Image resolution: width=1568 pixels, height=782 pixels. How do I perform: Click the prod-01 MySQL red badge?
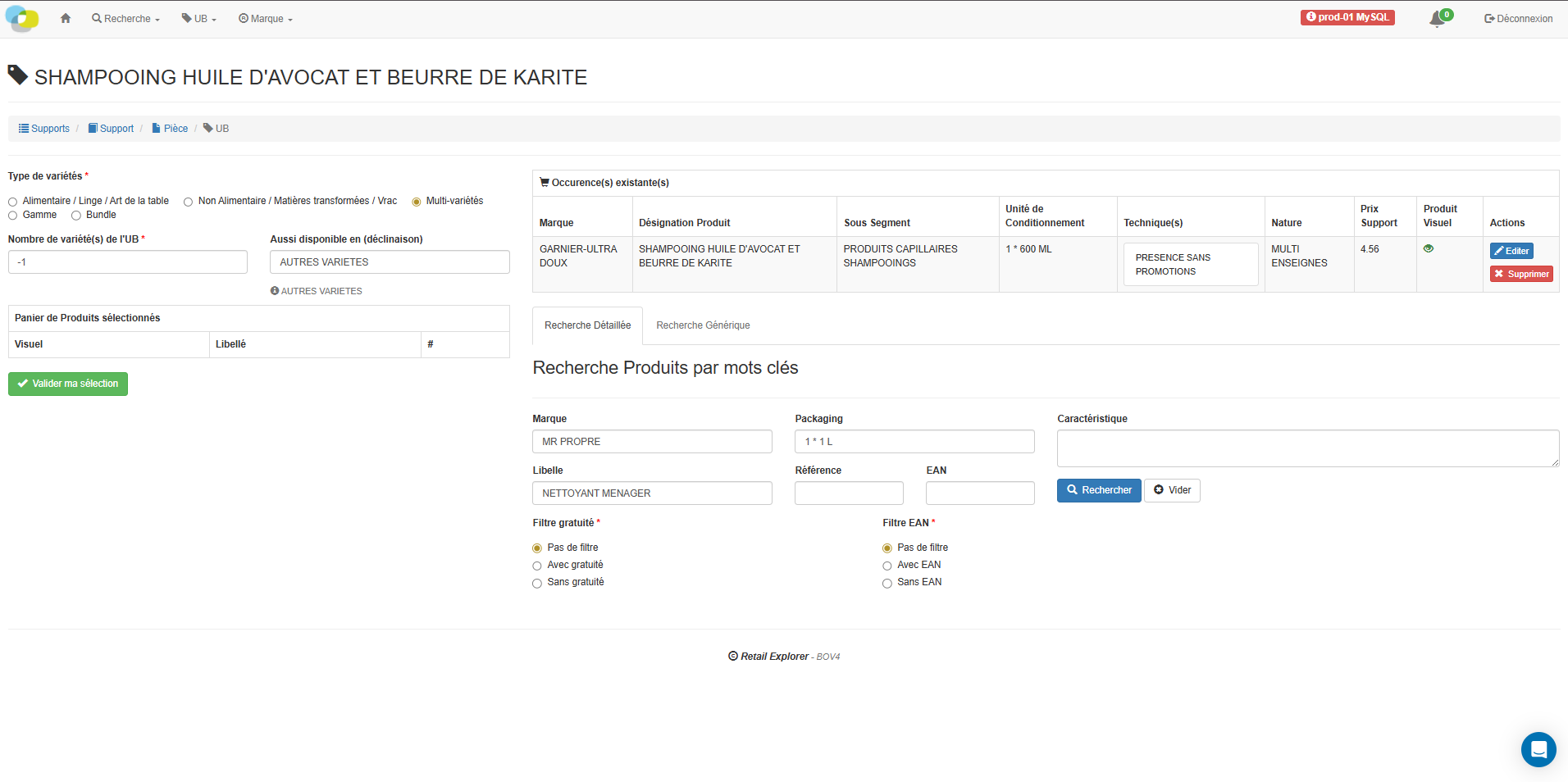point(1347,17)
